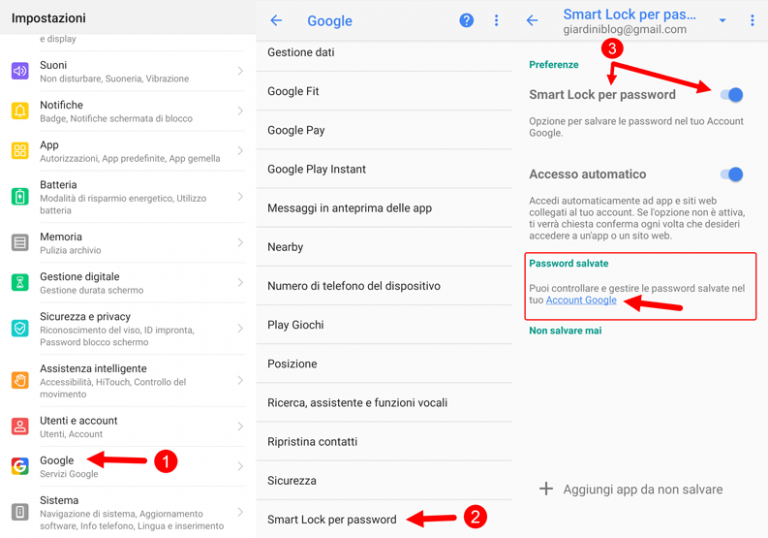The image size is (768, 538).
Task: Click Google title in middle header
Action: [x=330, y=21]
